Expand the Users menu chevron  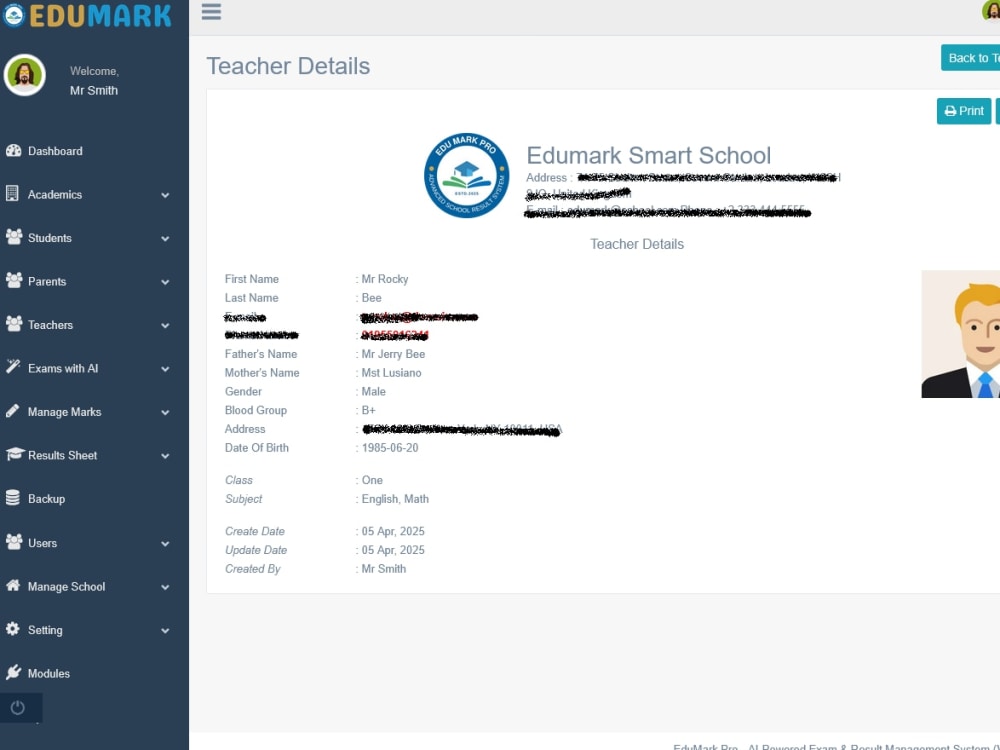coord(165,544)
